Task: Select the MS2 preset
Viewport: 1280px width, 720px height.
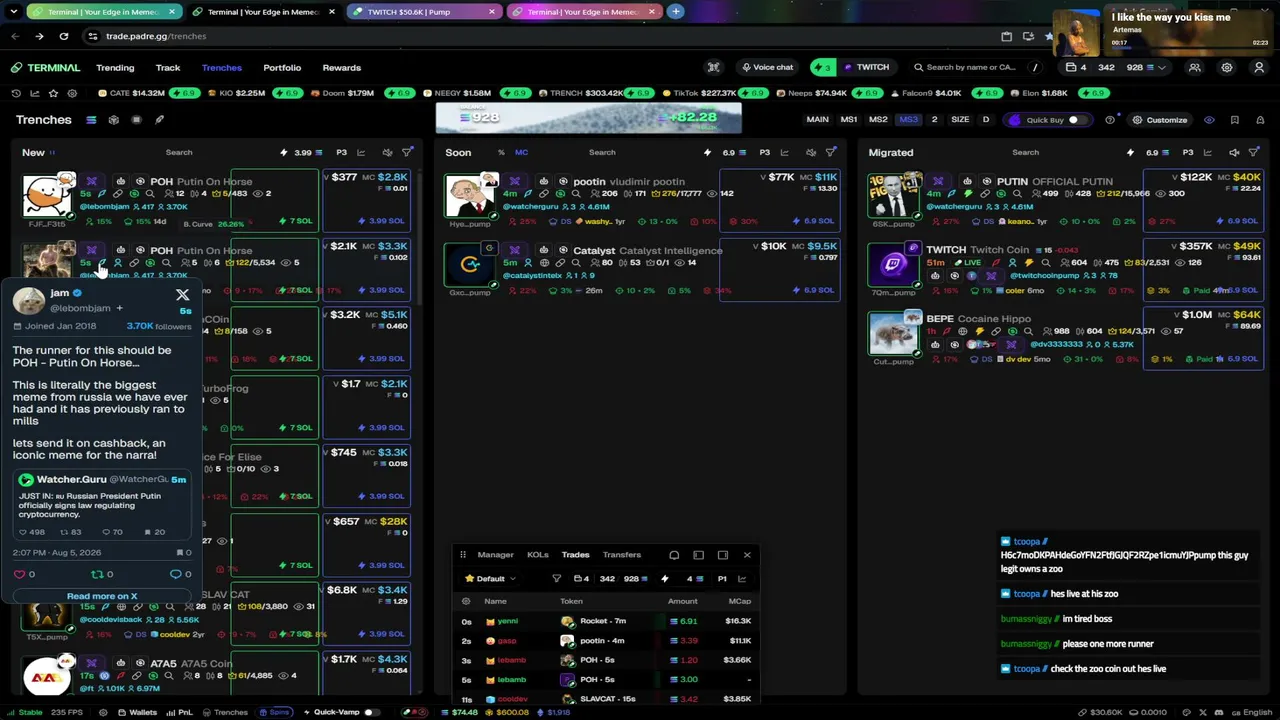Action: [x=878, y=120]
